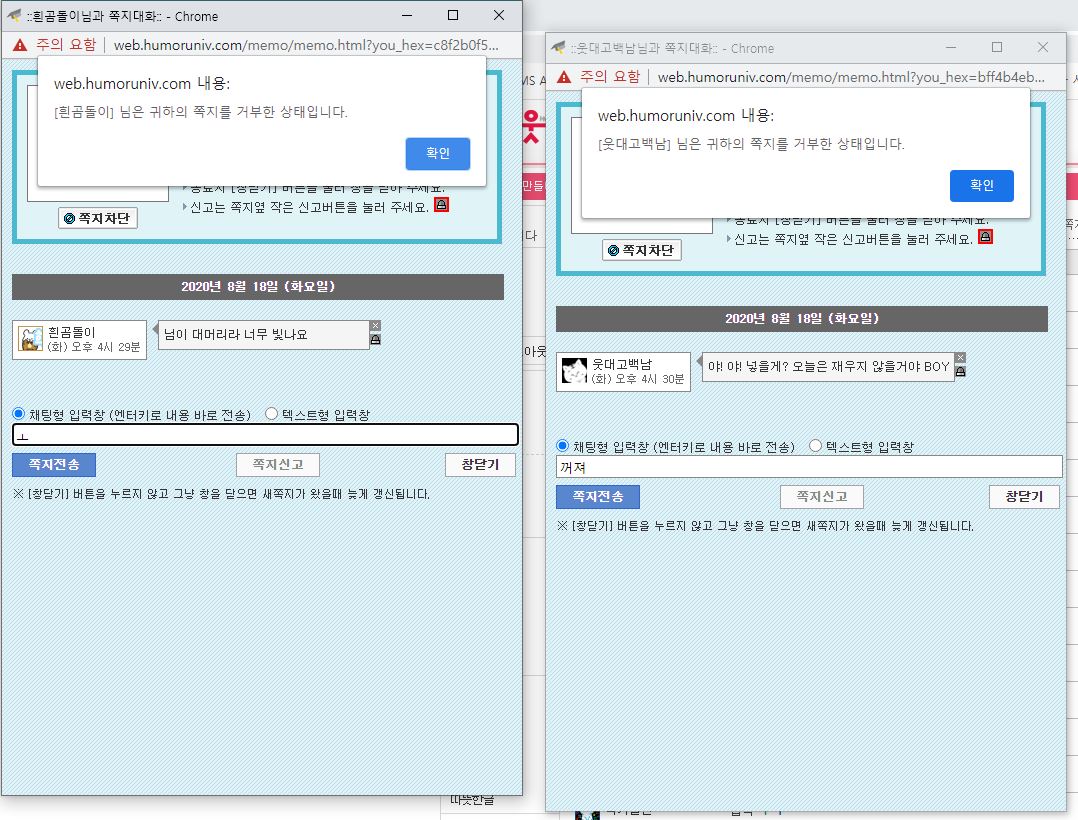
Task: Send the memo with 쪽지전송 in the 웃대고백남 window
Action: point(597,497)
